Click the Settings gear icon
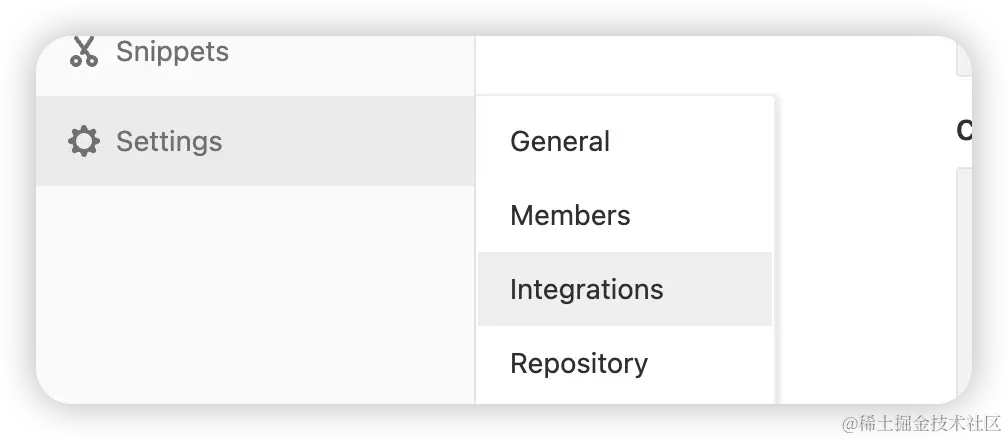This screenshot has width=1008, height=440. coord(84,142)
